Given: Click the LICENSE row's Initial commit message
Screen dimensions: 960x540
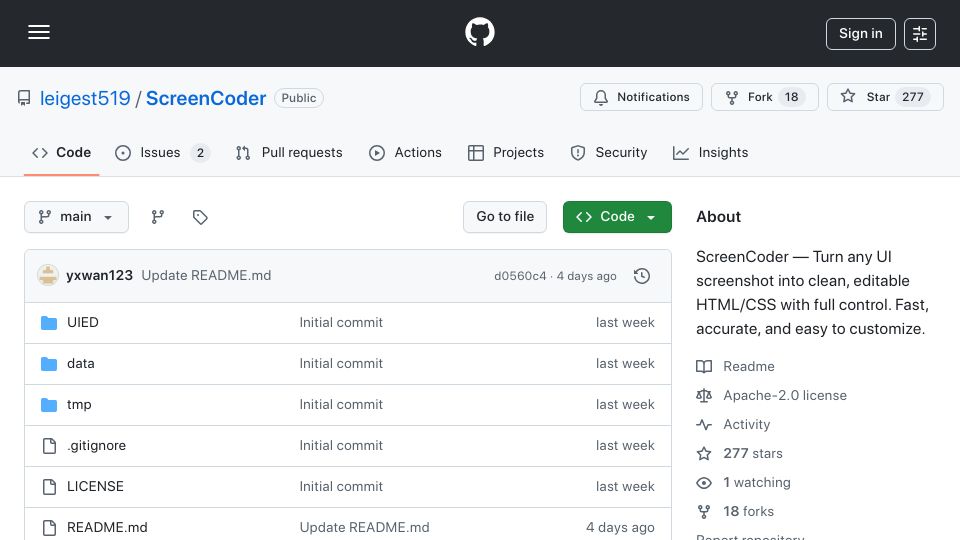Looking at the screenshot, I should point(341,487).
